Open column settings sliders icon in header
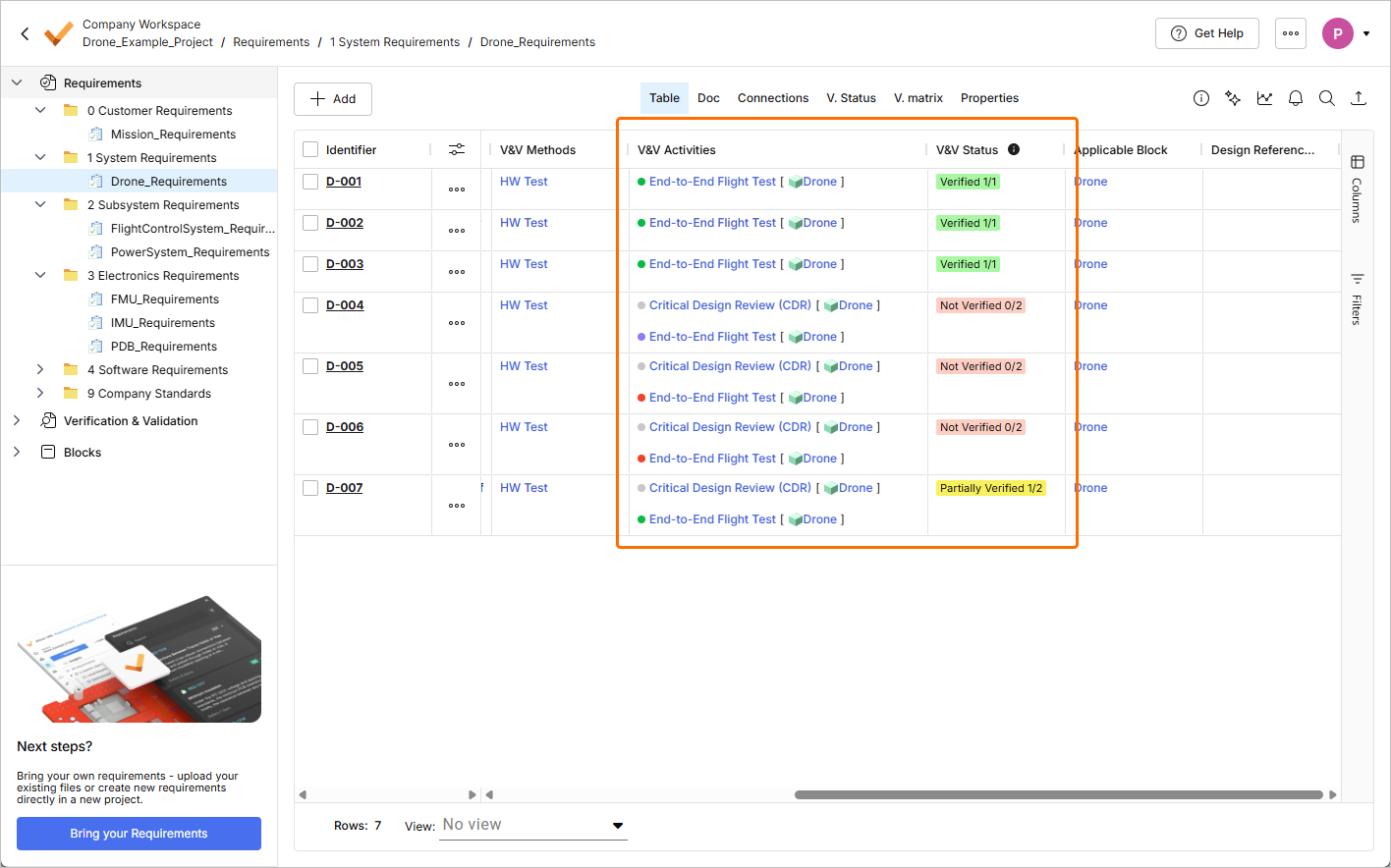Screen dimensions: 1391x868 pyautogui.click(x=457, y=149)
